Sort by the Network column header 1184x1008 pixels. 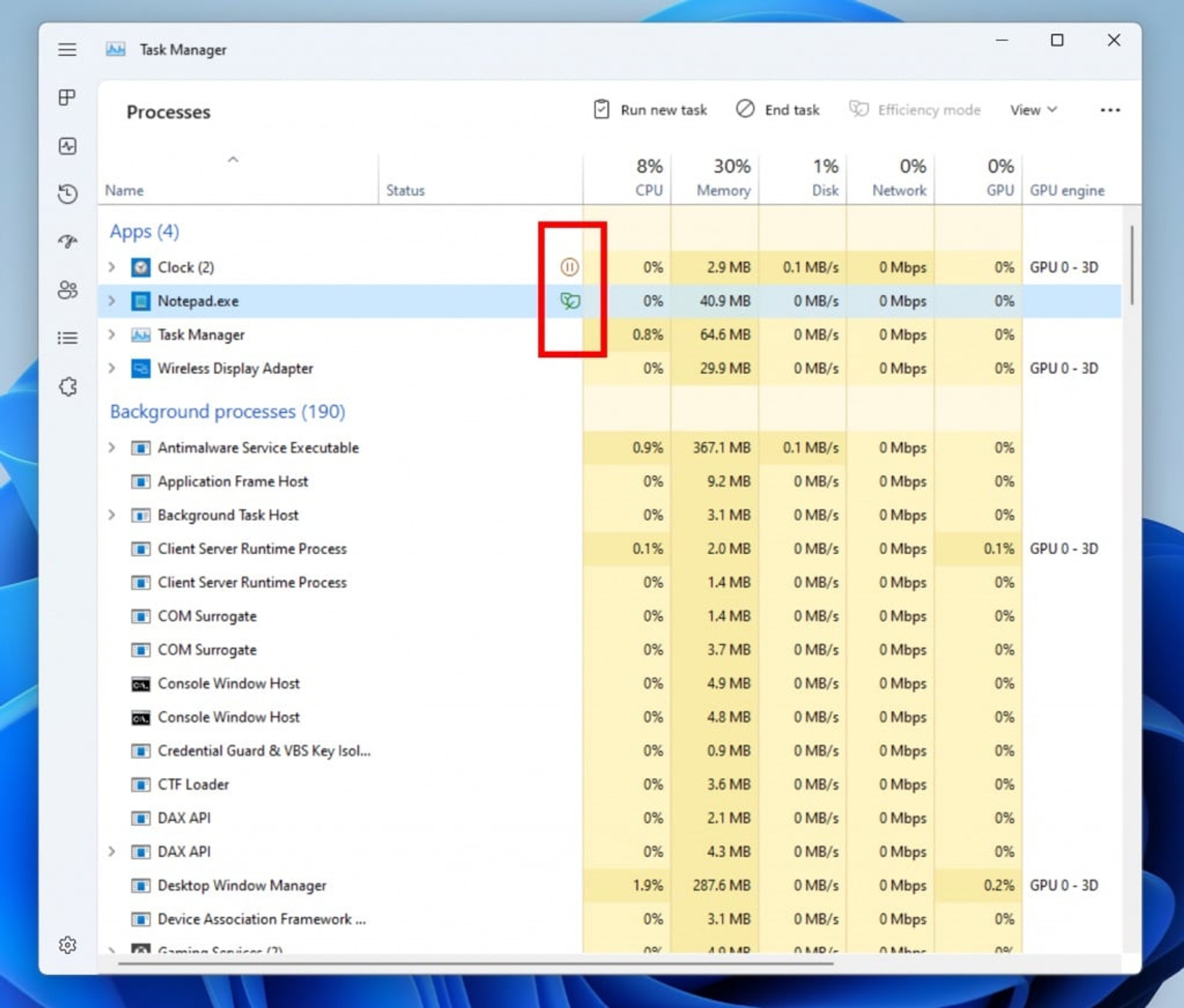tap(890, 179)
